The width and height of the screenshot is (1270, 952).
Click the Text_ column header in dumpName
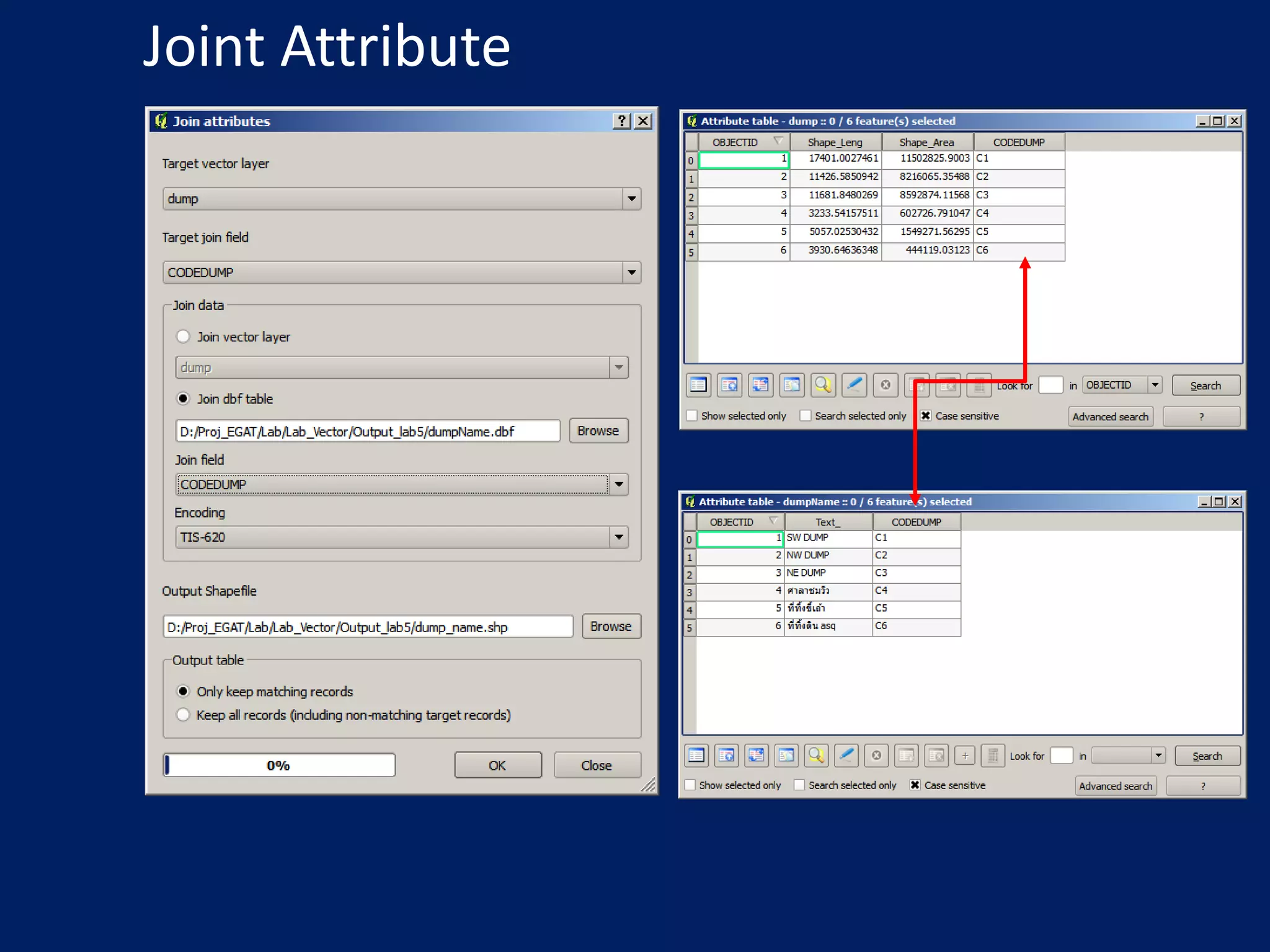pyautogui.click(x=827, y=522)
